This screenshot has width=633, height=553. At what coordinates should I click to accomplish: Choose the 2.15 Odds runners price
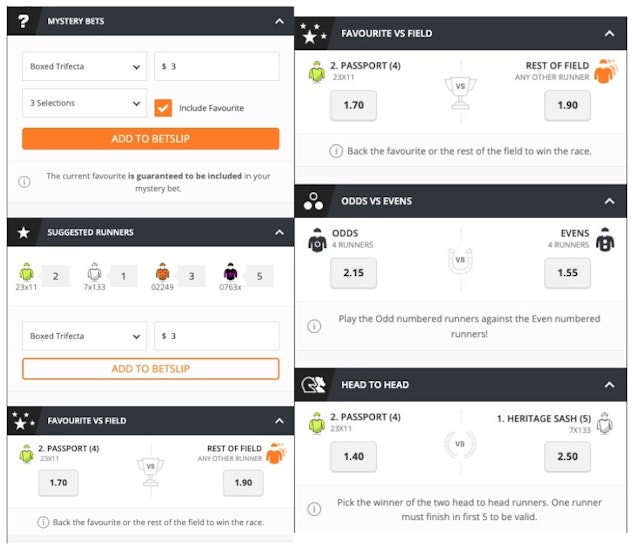pyautogui.click(x=354, y=273)
